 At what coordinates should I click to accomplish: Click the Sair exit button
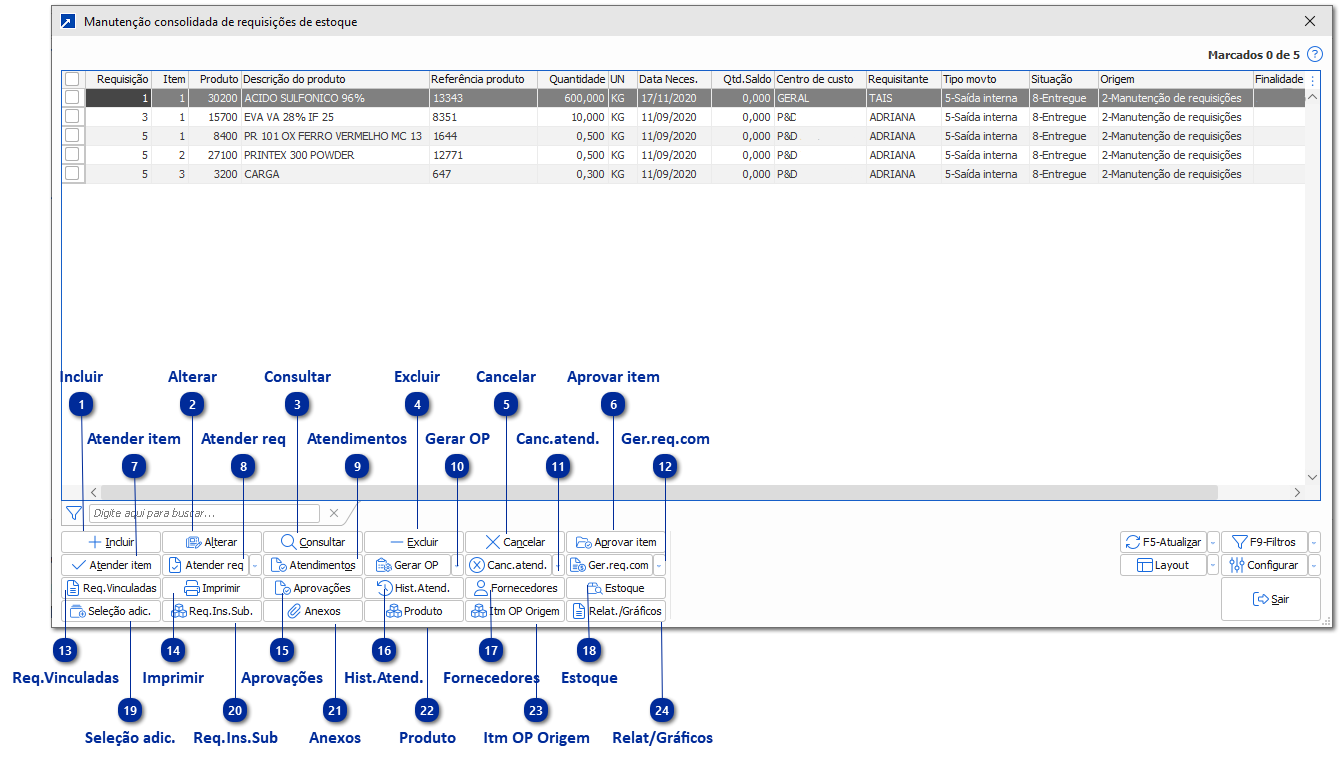click(x=1270, y=600)
